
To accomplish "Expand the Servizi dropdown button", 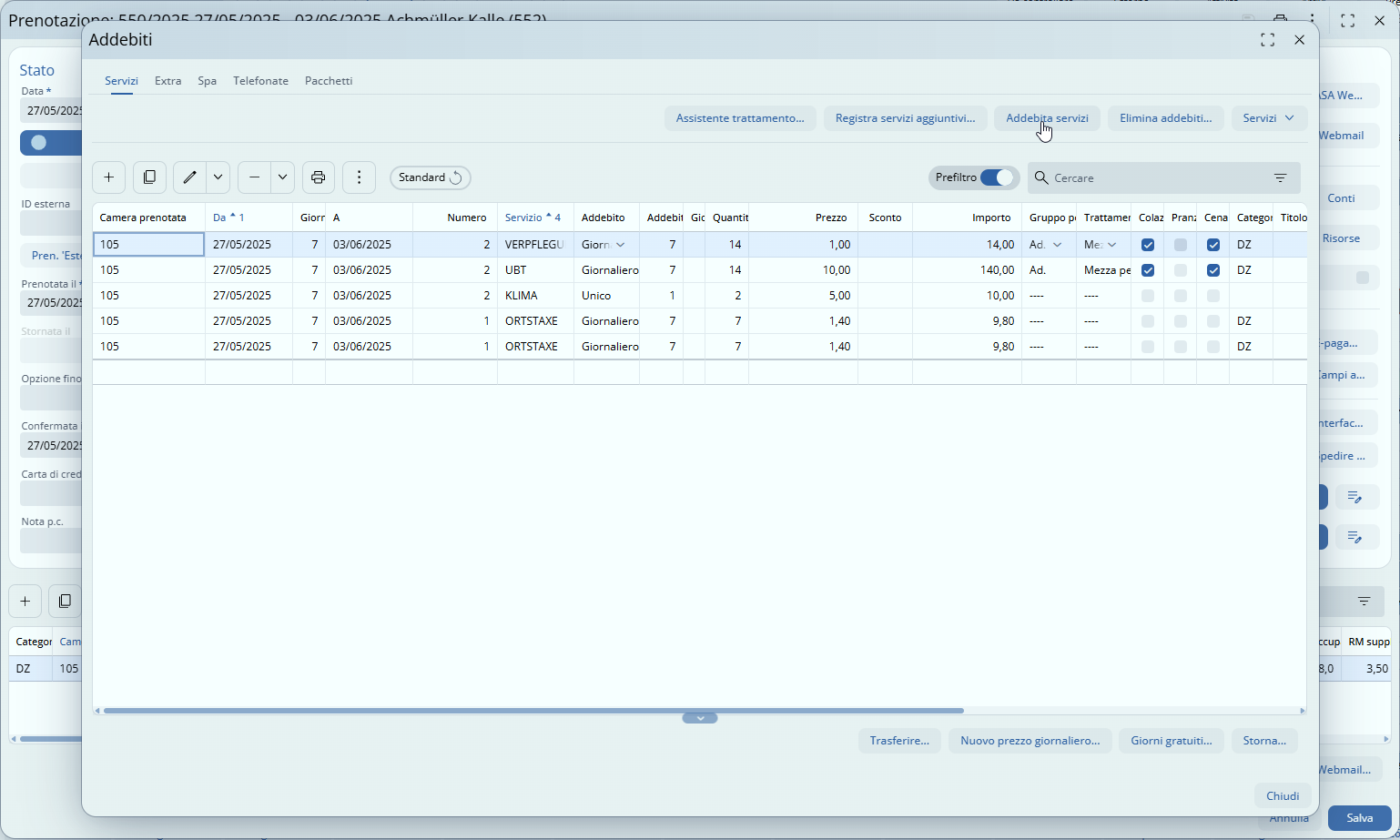I will 1269,118.
